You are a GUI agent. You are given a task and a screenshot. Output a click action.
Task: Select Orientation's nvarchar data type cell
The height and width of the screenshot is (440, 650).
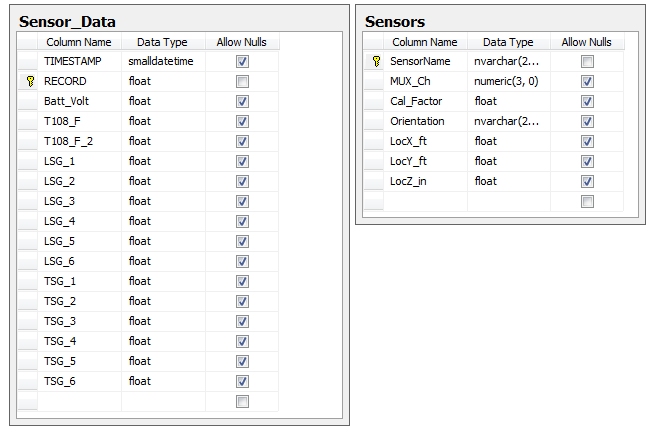[x=509, y=121]
